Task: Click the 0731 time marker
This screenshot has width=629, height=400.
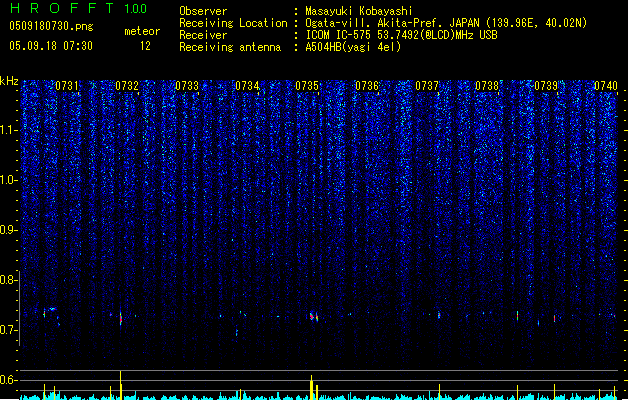Action: pos(67,86)
